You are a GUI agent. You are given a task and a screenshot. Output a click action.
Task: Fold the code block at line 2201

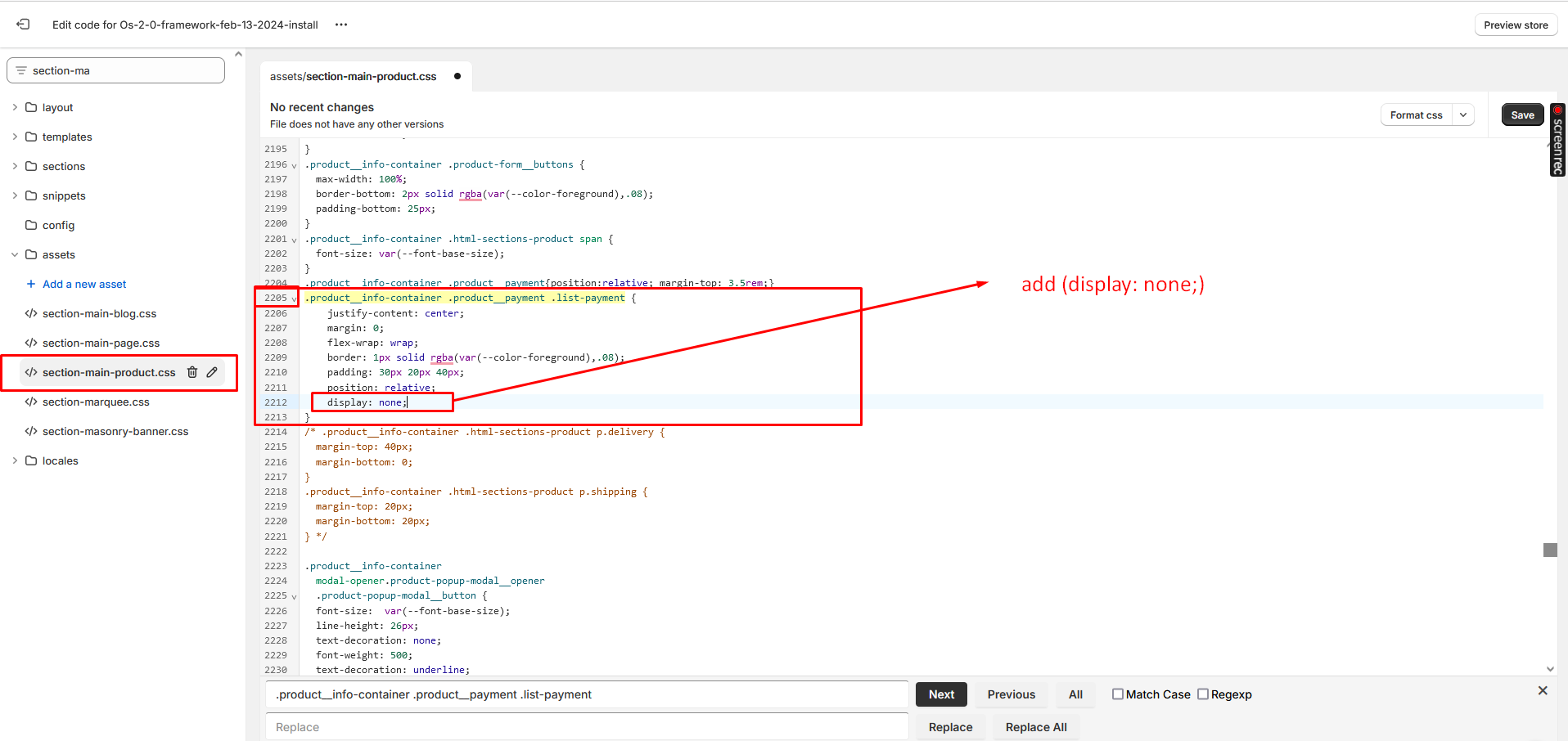294,240
